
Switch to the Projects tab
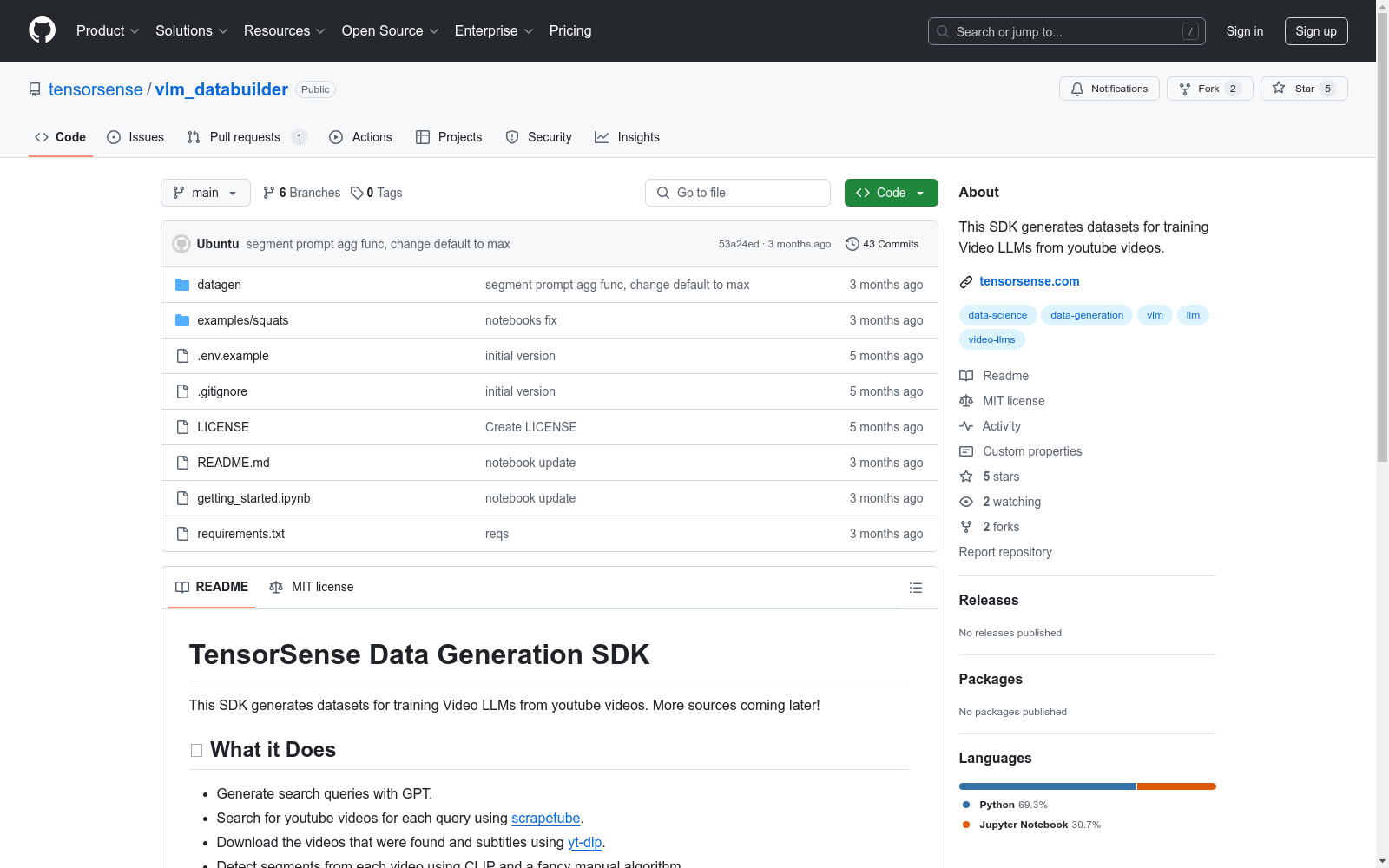449,137
